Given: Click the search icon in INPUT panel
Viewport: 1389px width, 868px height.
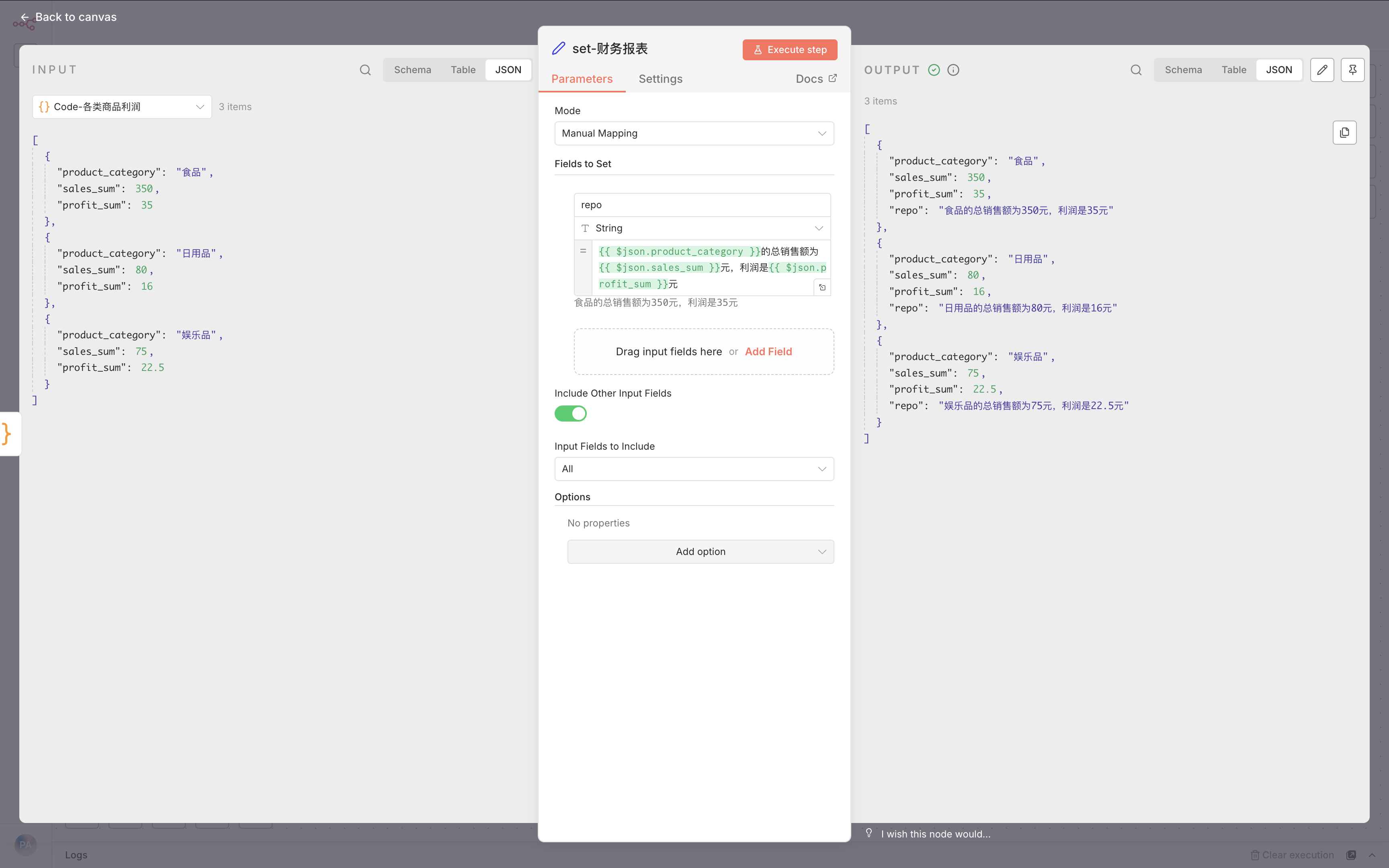Looking at the screenshot, I should (365, 70).
